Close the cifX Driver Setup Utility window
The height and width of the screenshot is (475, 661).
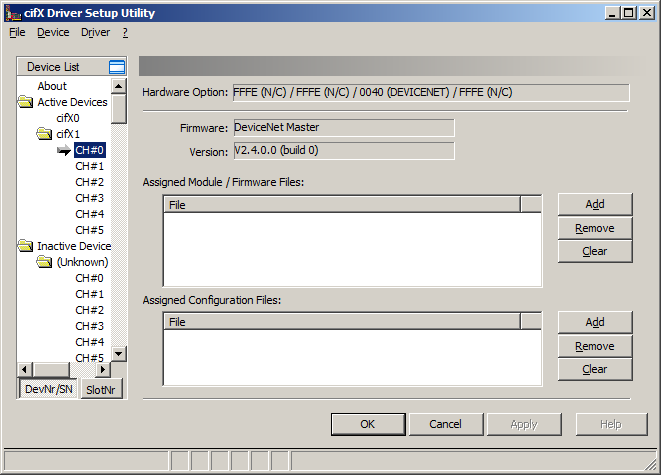click(x=647, y=13)
